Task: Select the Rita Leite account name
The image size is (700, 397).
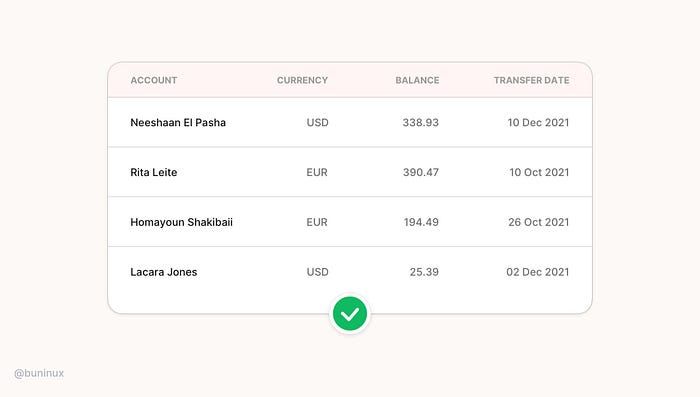Action: point(154,172)
